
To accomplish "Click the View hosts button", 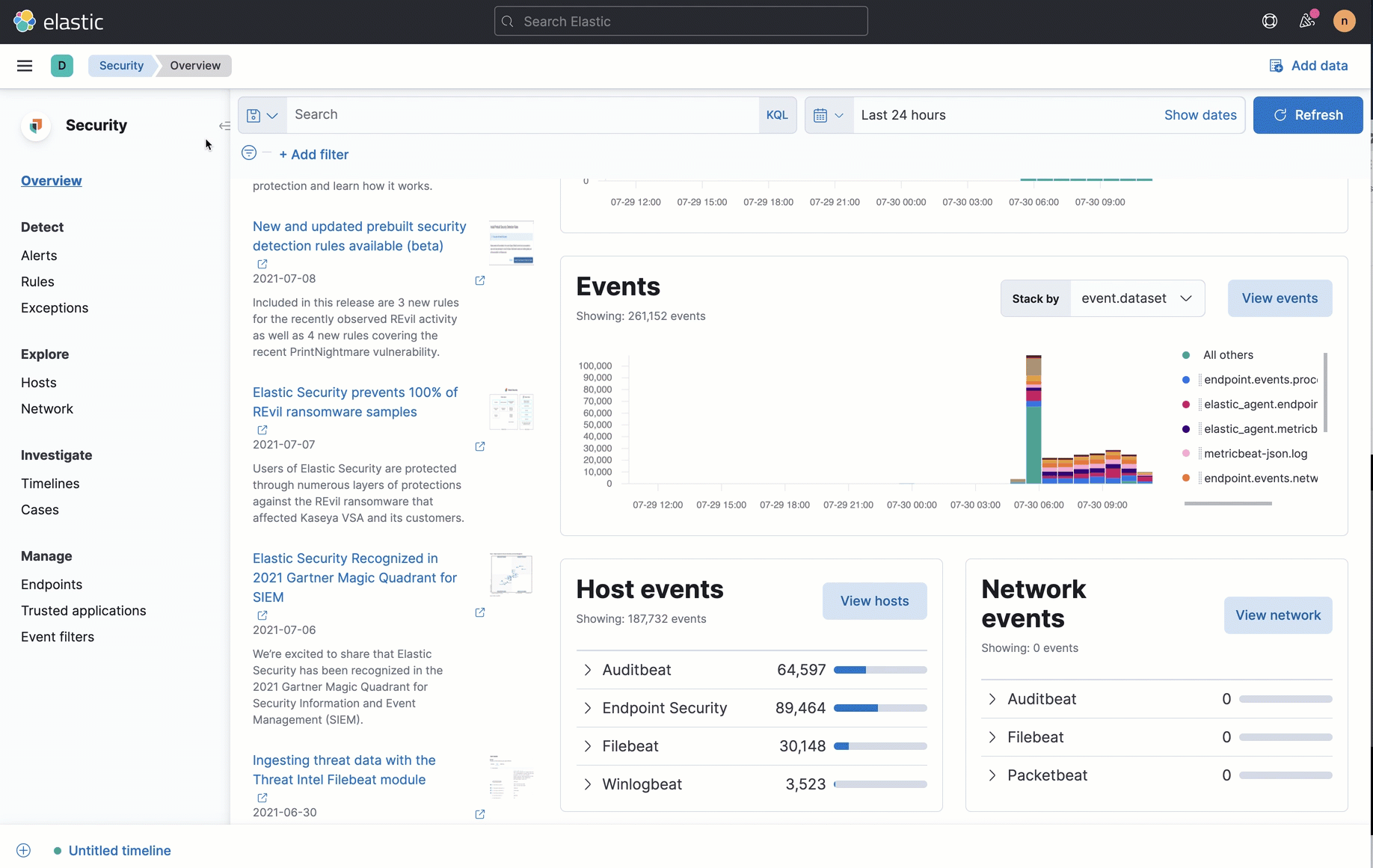I will pyautogui.click(x=874, y=601).
